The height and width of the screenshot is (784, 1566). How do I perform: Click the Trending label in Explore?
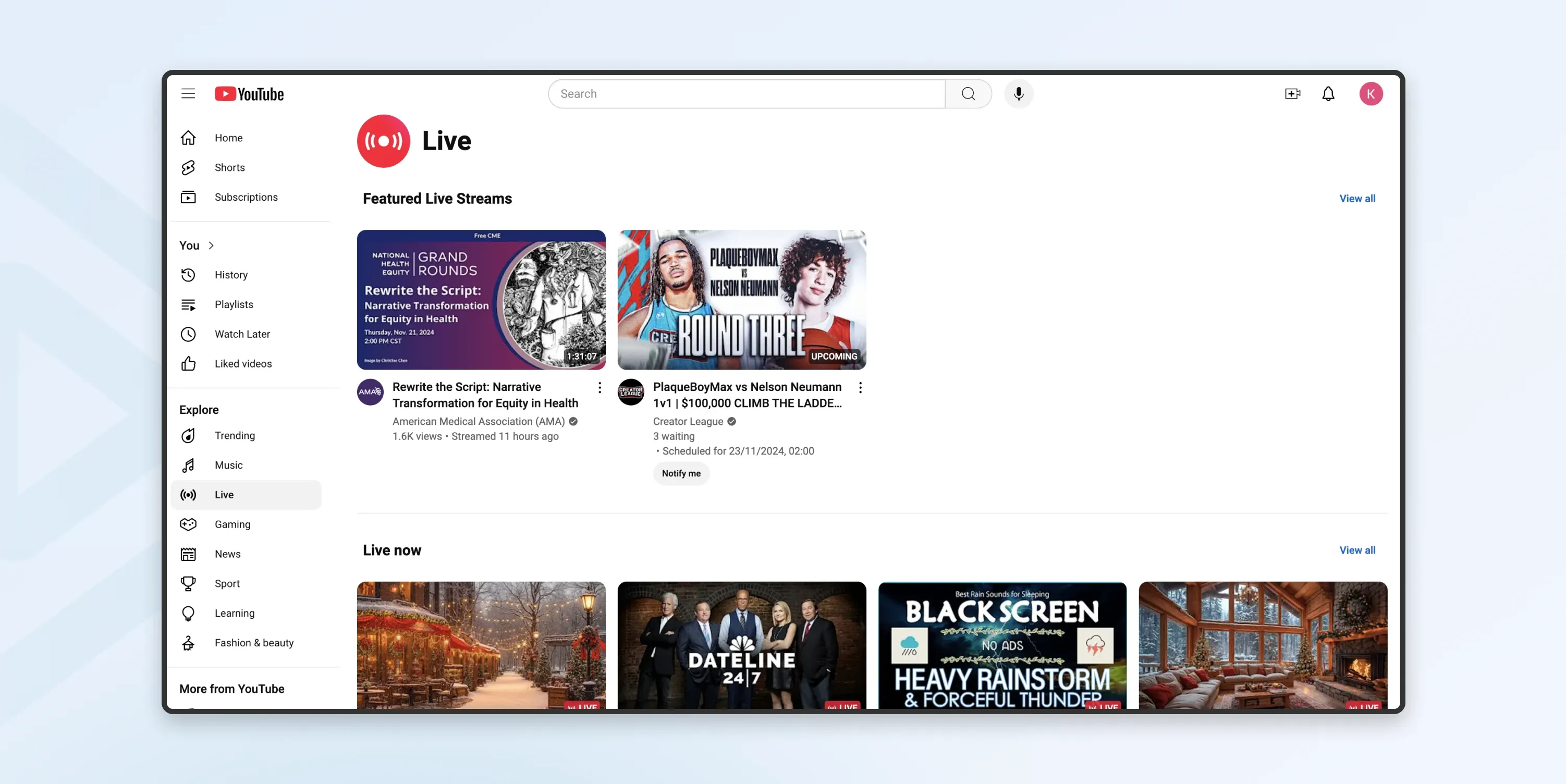(x=235, y=436)
